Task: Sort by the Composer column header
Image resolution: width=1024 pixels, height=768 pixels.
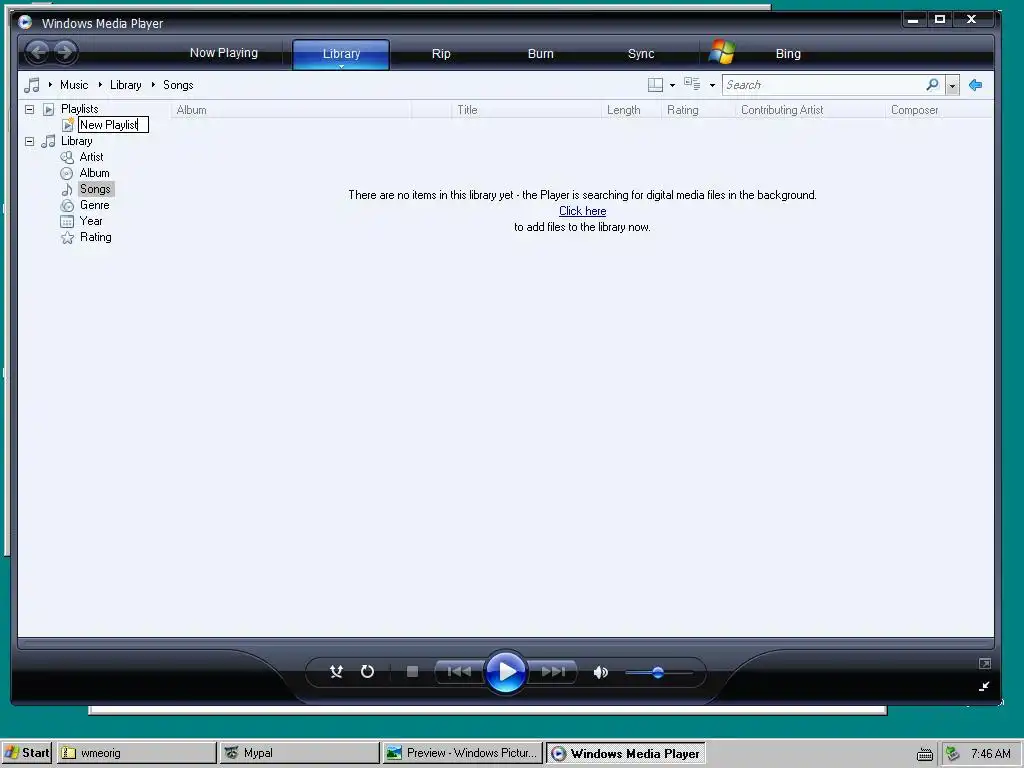Action: (x=939, y=110)
